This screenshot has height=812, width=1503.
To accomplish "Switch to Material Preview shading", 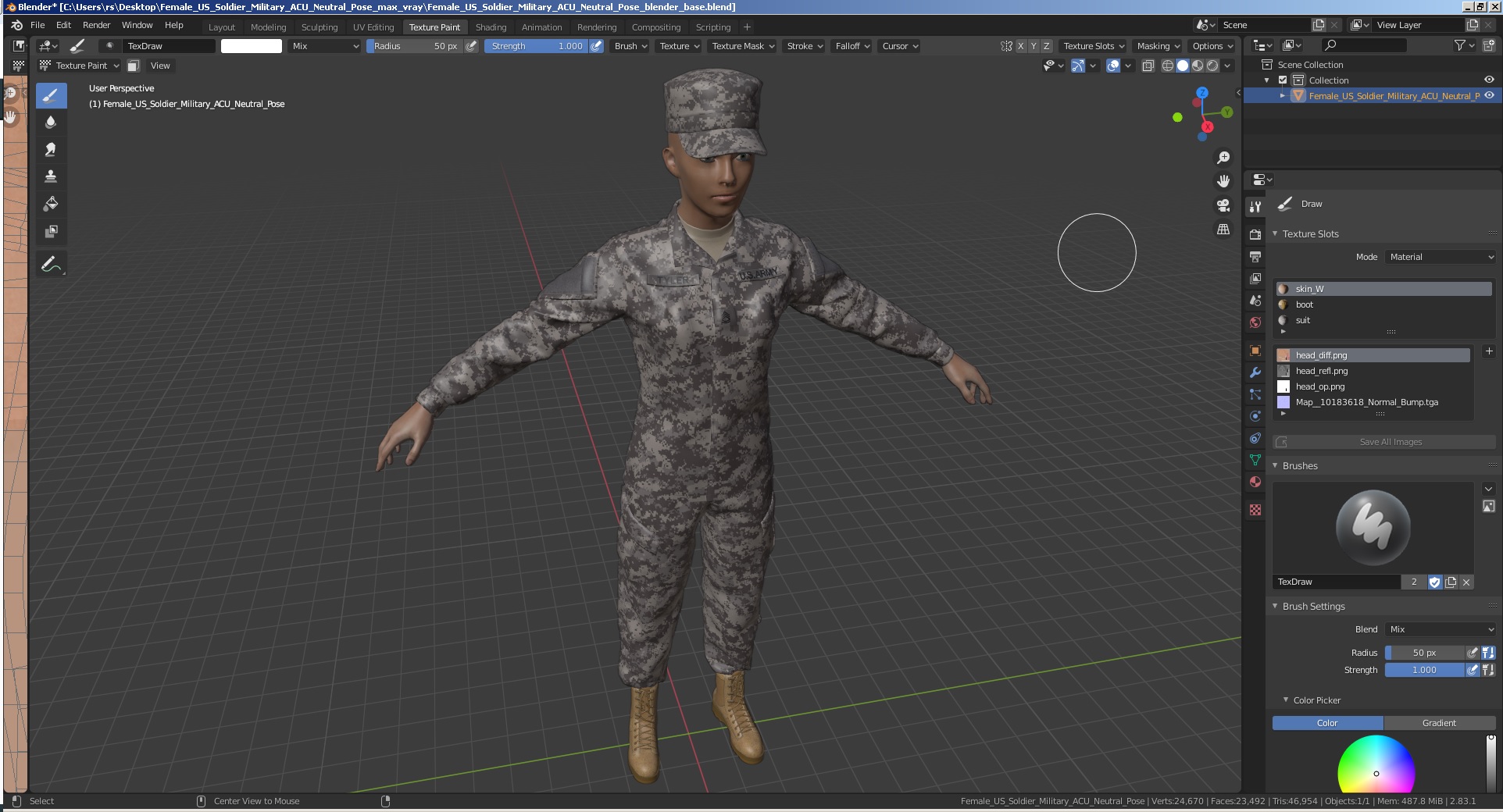I will tap(1198, 66).
